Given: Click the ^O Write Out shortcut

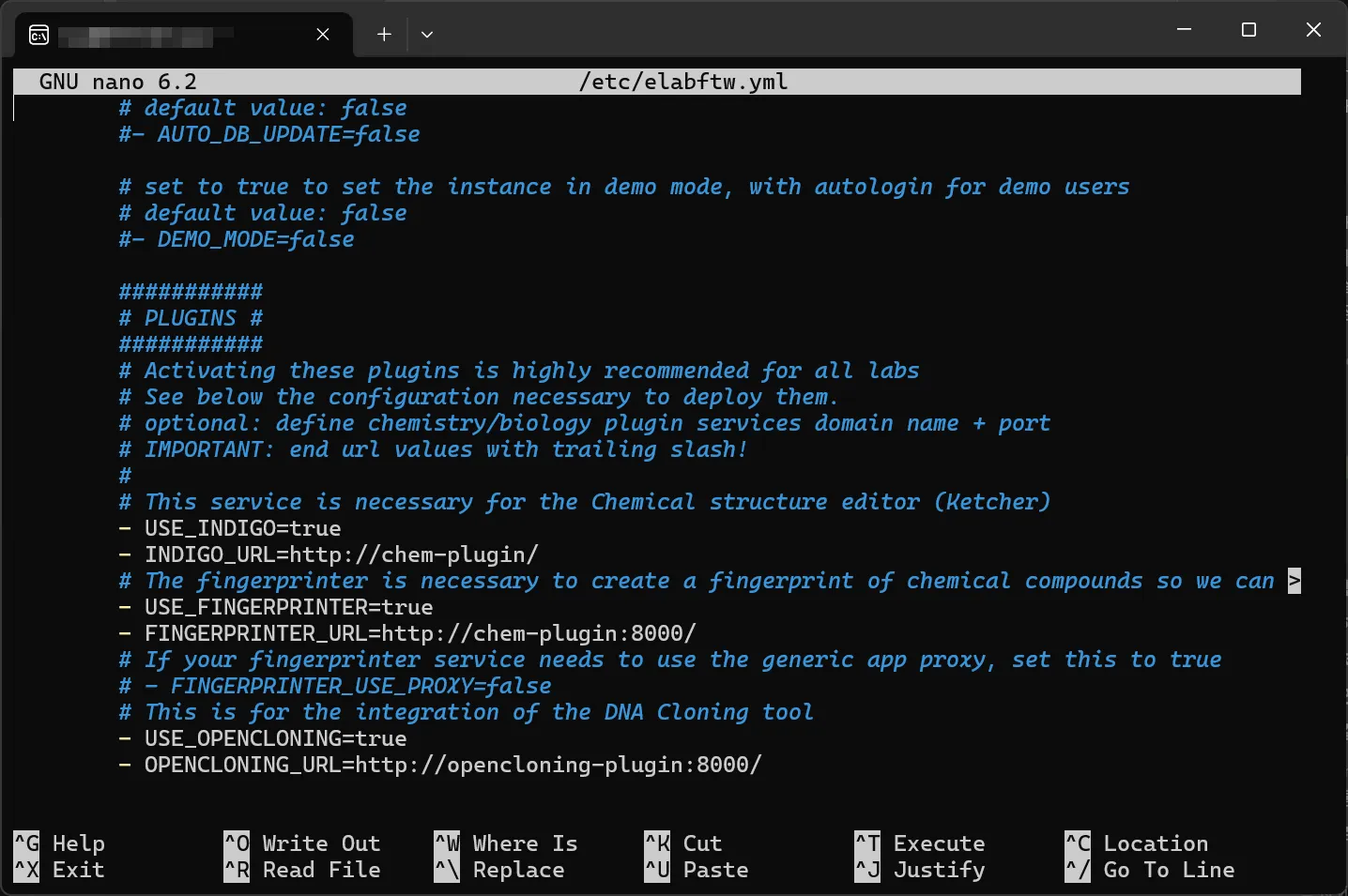Looking at the screenshot, I should coord(302,843).
